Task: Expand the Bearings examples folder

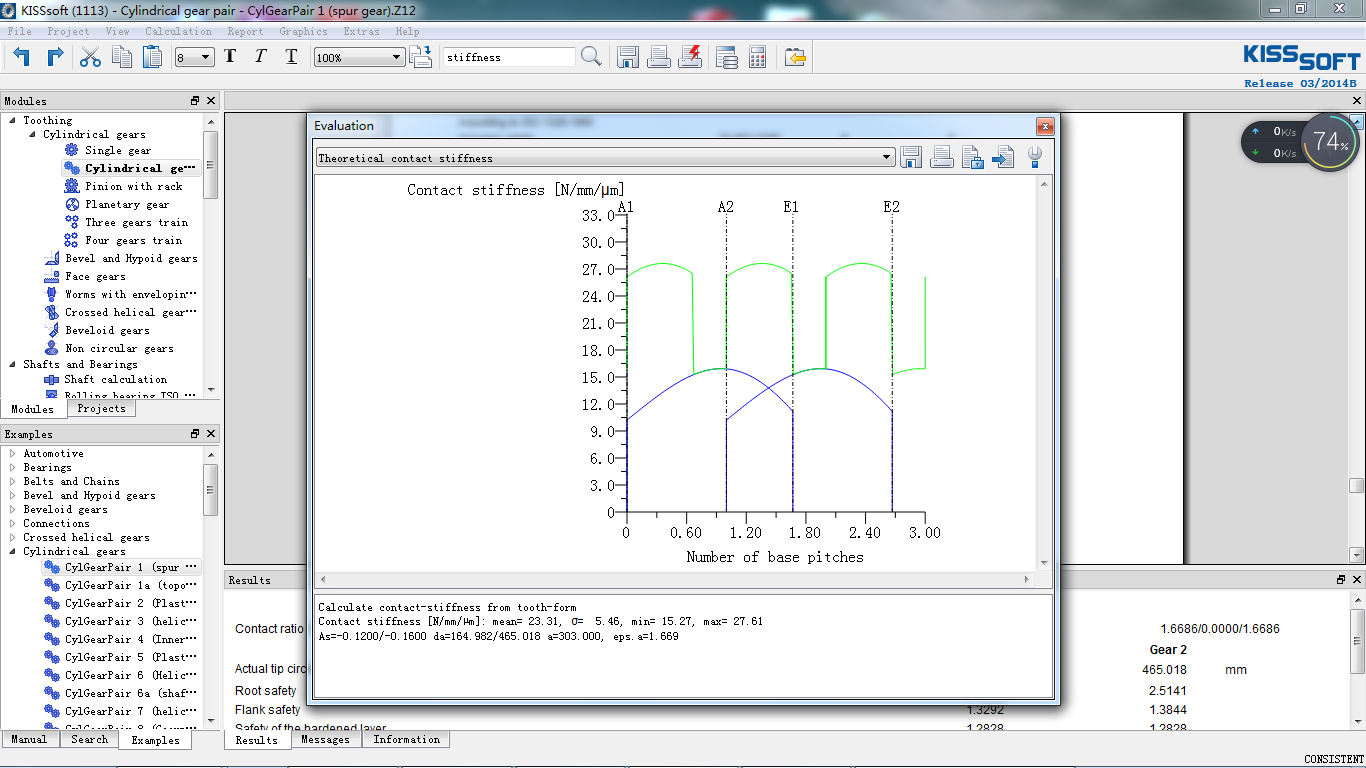Action: point(13,467)
